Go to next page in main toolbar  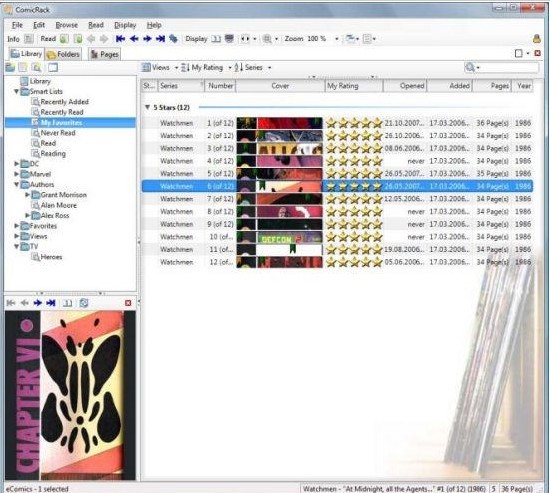[x=147, y=39]
